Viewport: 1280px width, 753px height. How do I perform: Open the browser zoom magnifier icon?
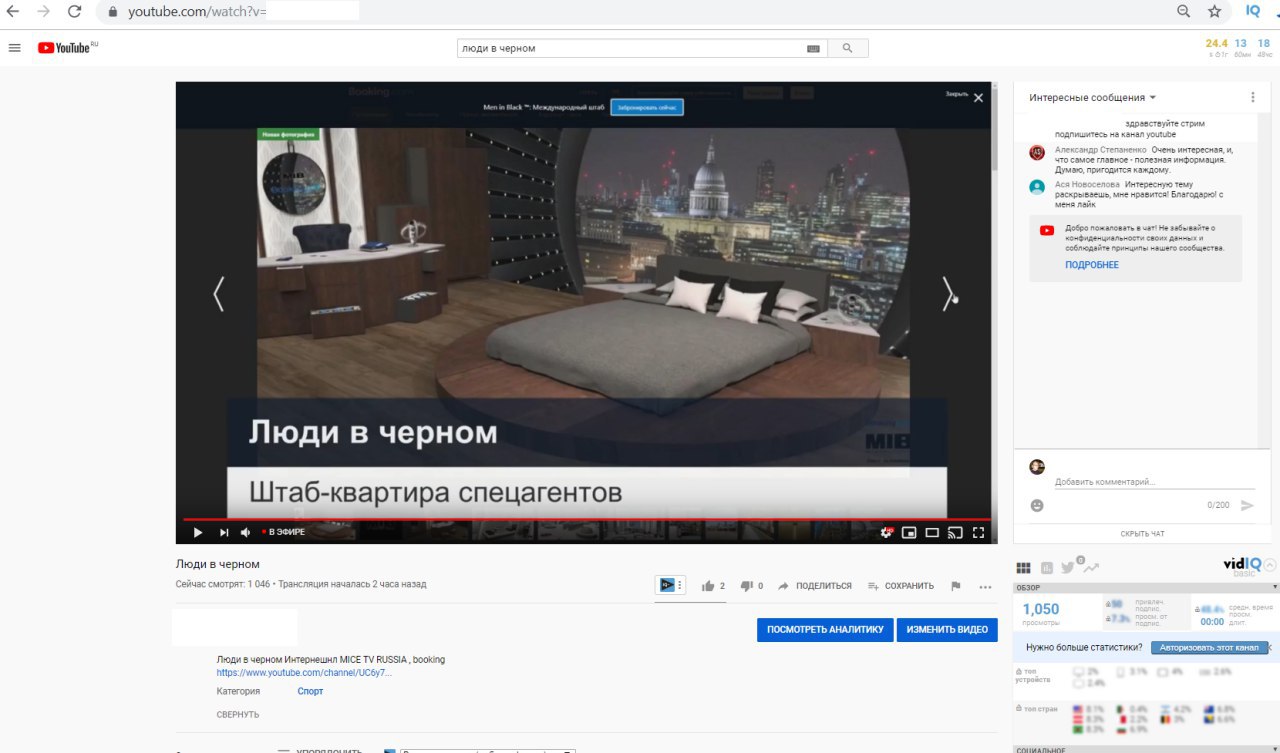pyautogui.click(x=1184, y=12)
